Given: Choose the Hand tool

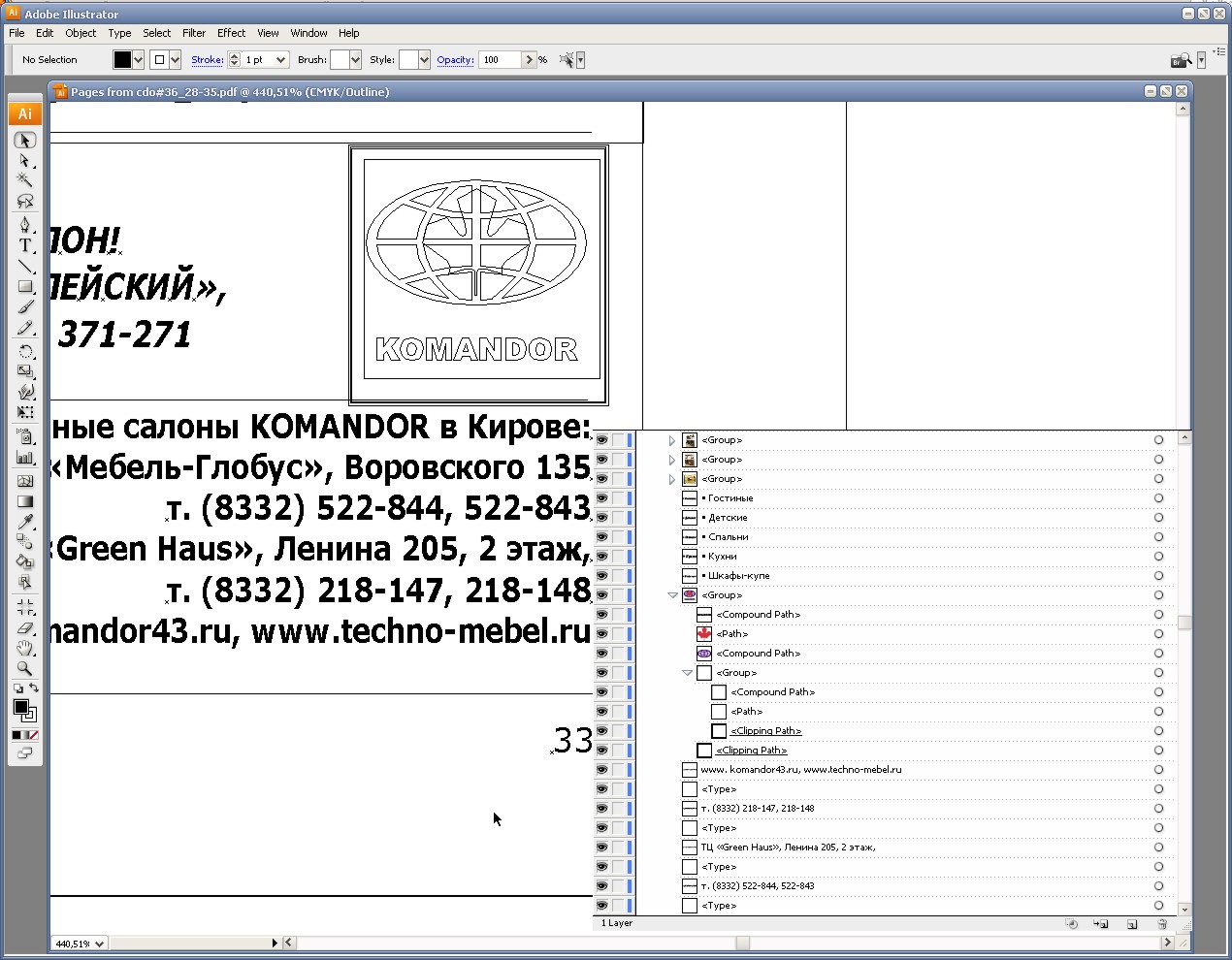Looking at the screenshot, I should (x=25, y=649).
